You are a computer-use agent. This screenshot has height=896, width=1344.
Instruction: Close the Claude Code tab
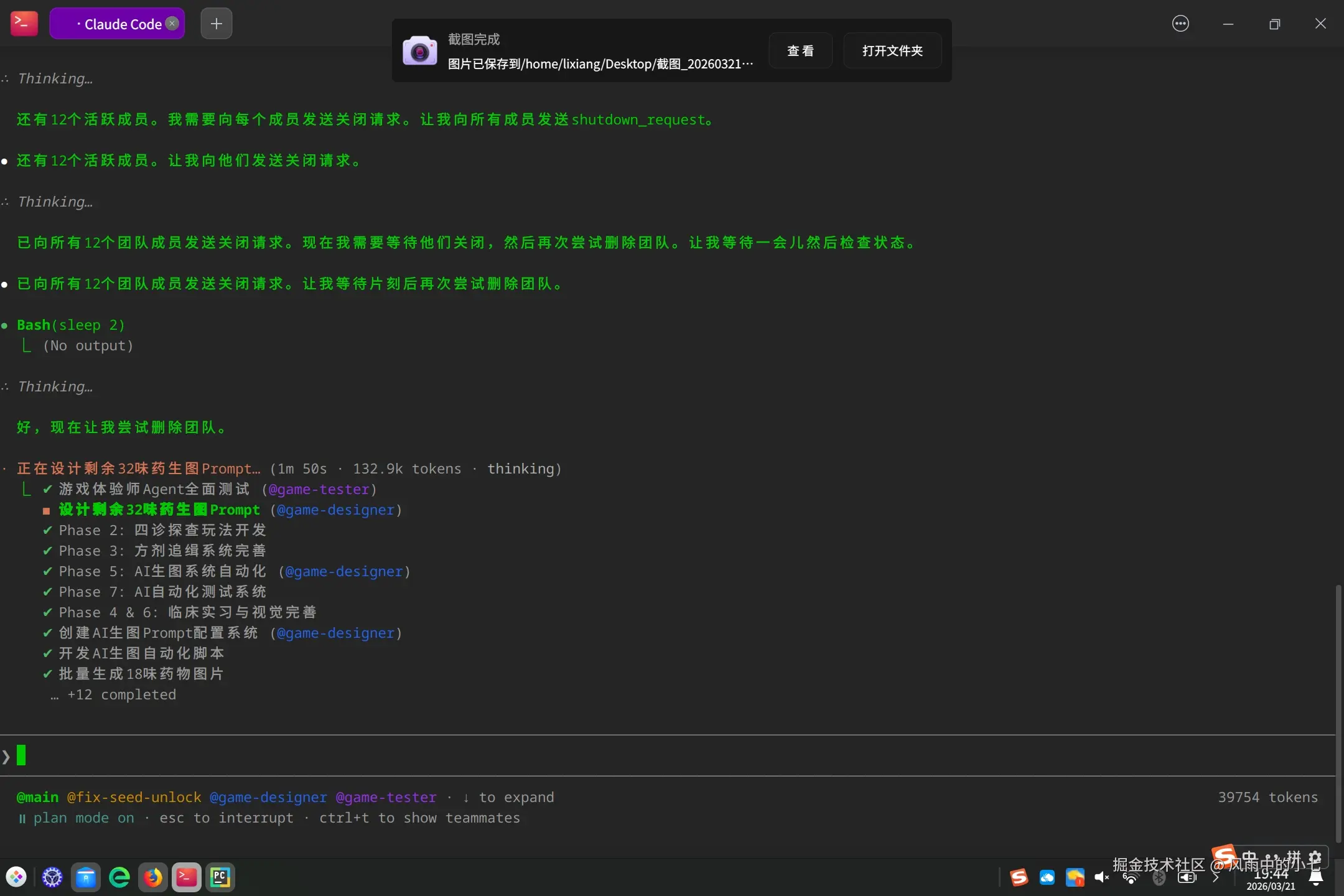(x=172, y=24)
